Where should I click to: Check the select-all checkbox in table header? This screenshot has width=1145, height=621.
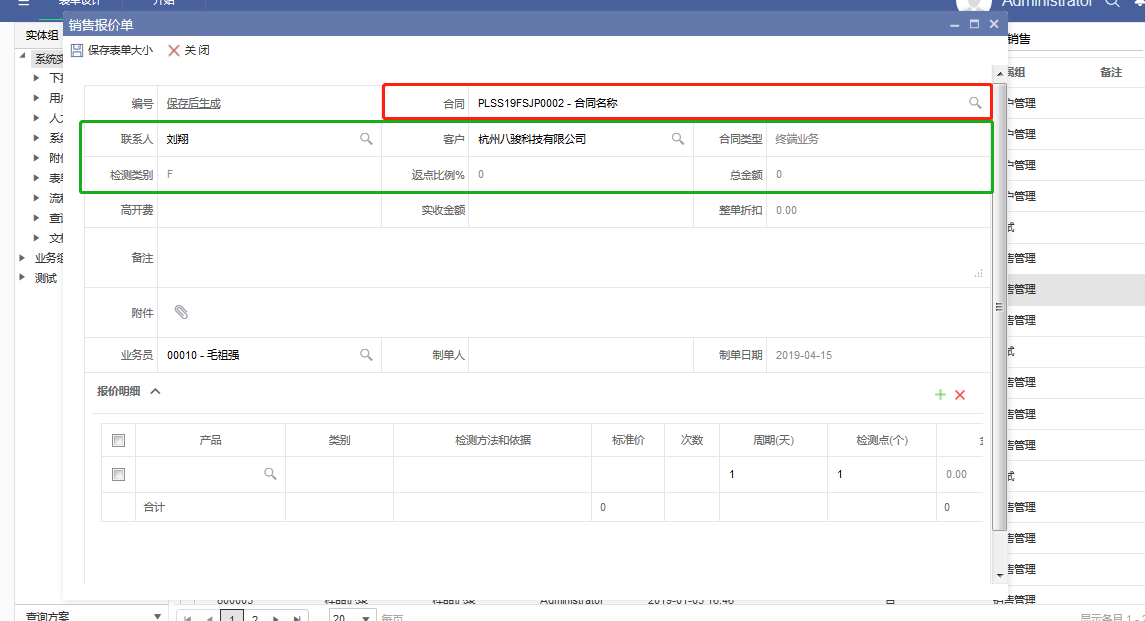click(118, 440)
